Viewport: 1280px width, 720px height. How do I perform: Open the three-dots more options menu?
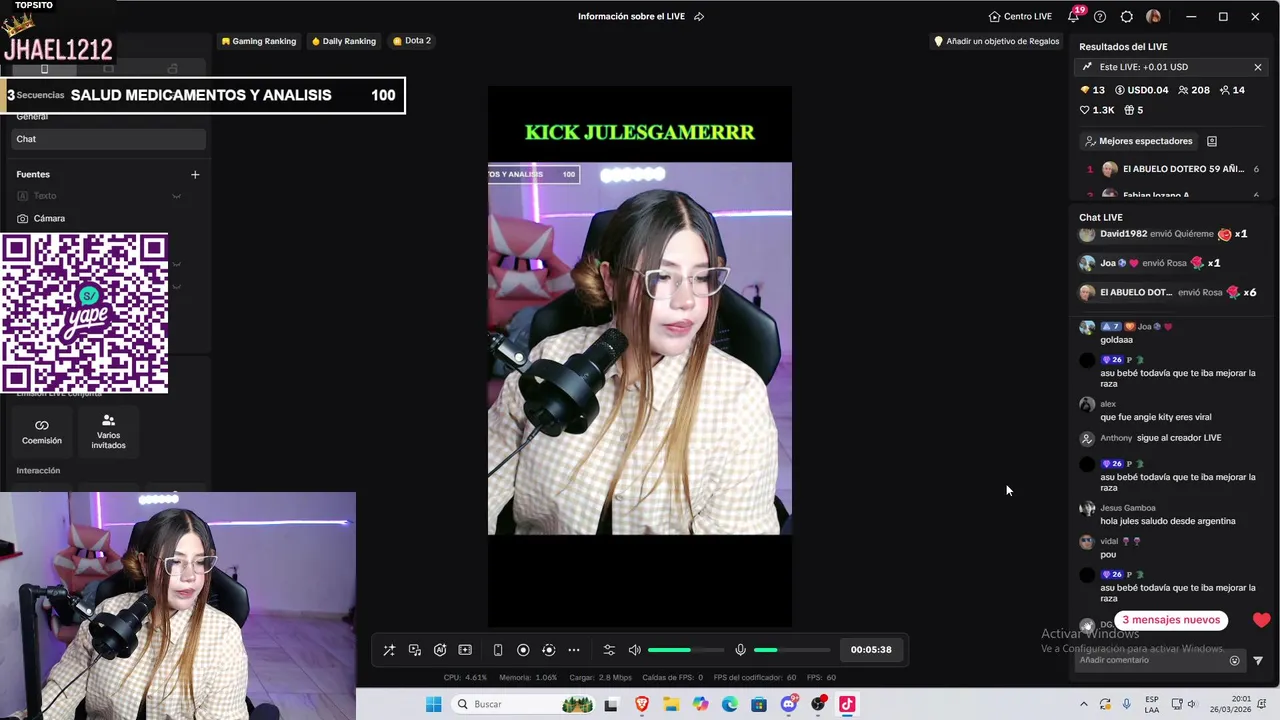(574, 650)
